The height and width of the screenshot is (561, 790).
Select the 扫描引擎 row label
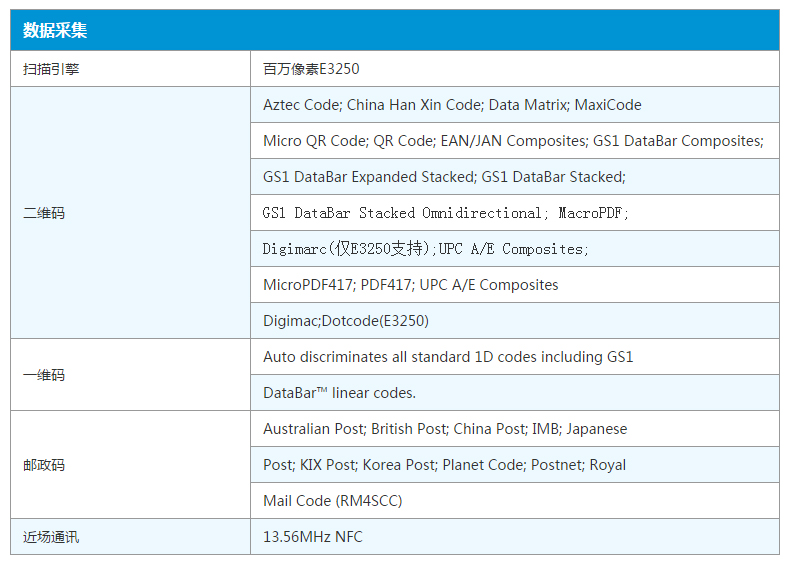pyautogui.click(x=130, y=69)
